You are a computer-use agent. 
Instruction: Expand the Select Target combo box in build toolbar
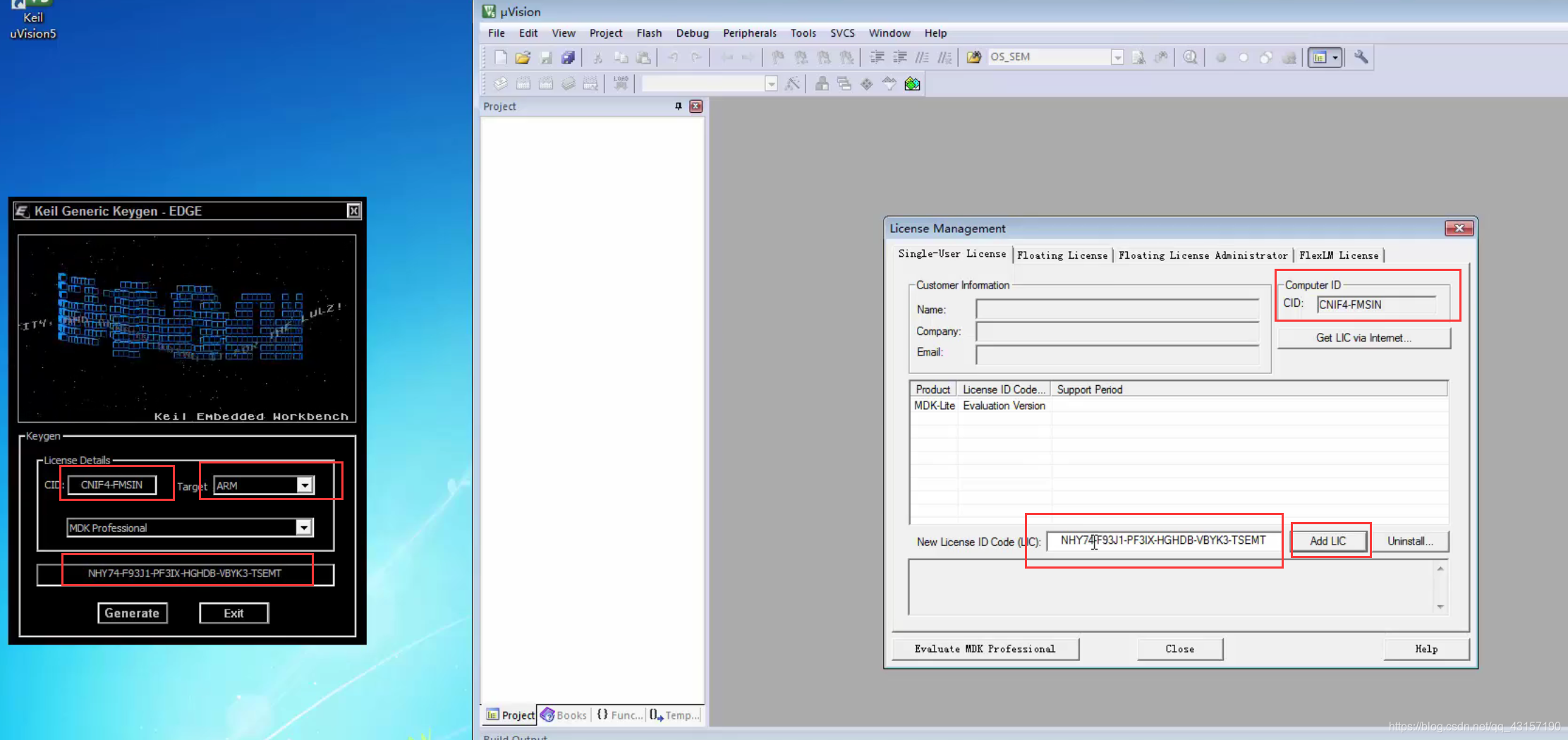(771, 84)
